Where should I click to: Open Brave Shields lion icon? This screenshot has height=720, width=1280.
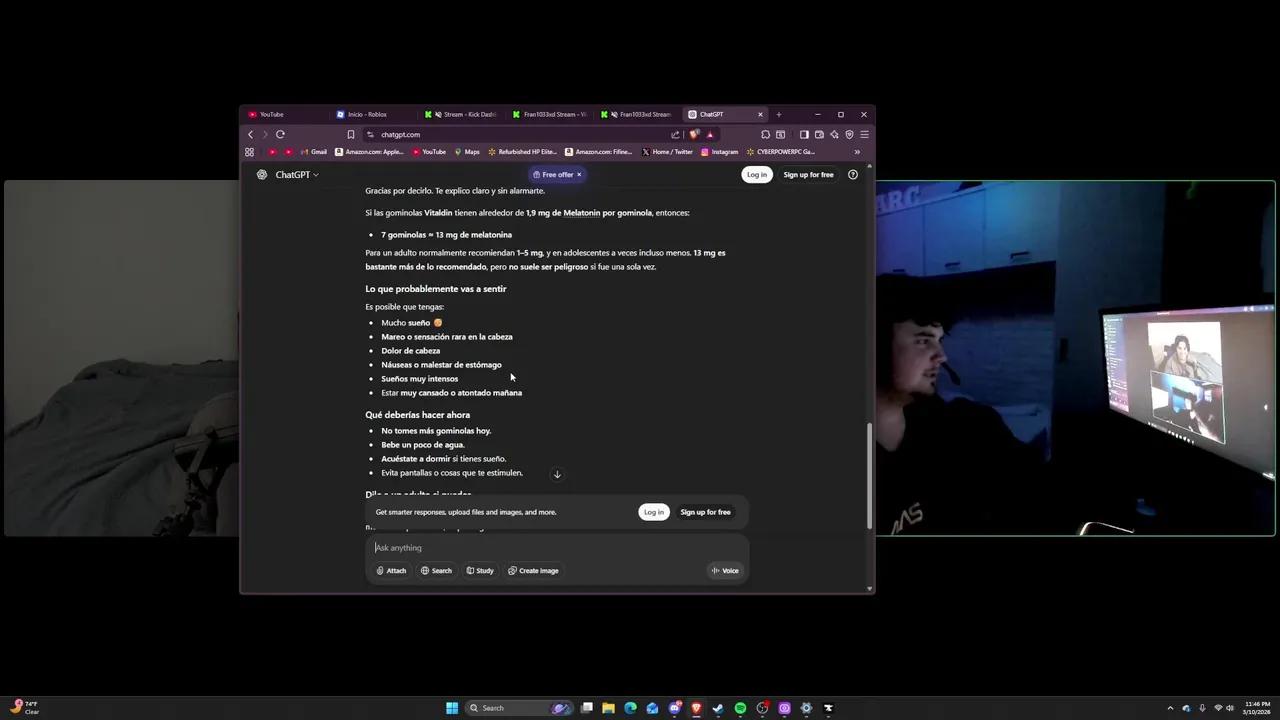pos(694,134)
